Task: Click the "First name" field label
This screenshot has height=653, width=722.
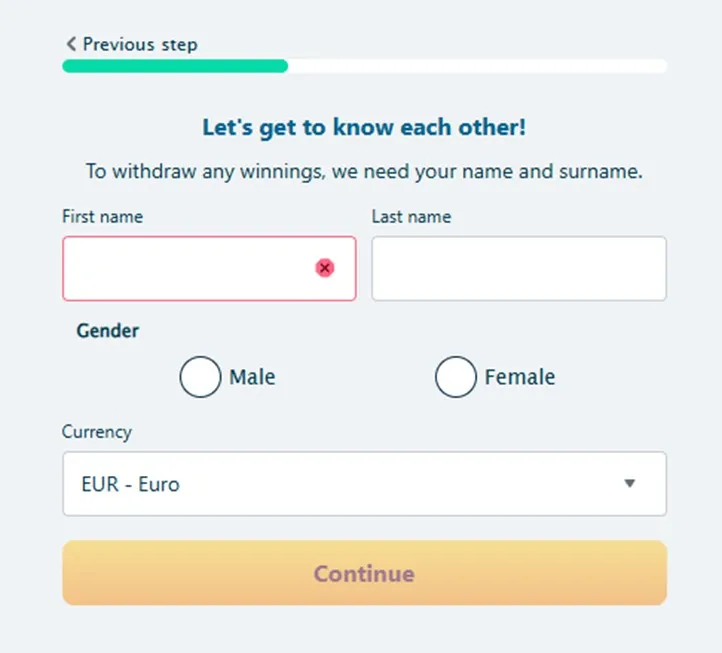Action: click(x=102, y=216)
